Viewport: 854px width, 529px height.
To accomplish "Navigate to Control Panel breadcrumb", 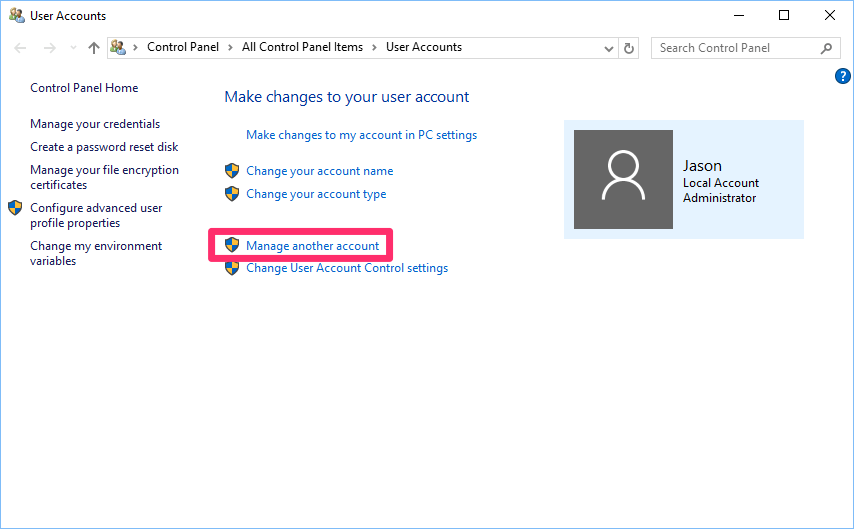I will [184, 48].
